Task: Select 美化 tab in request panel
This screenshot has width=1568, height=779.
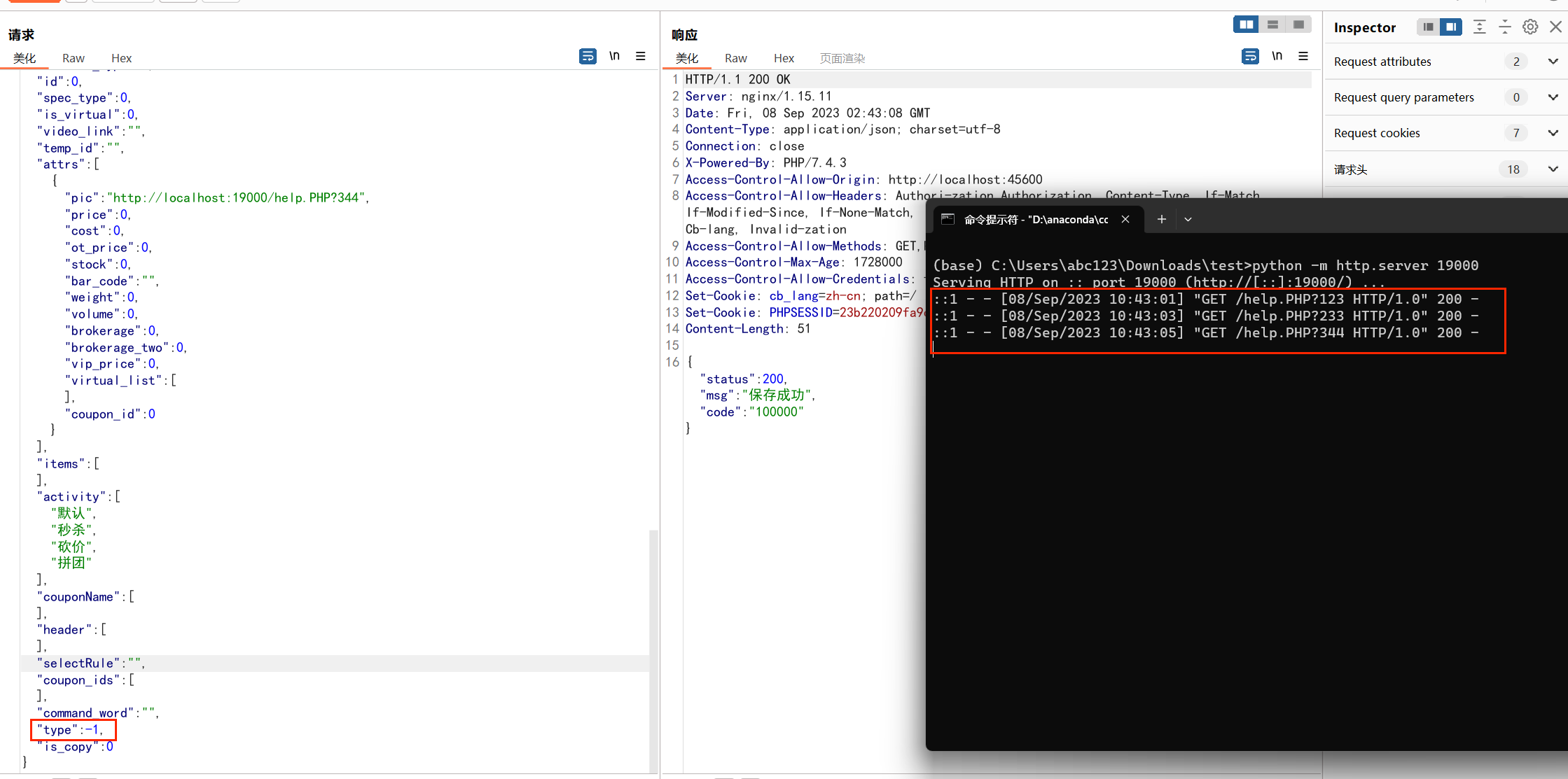Action: pos(25,58)
